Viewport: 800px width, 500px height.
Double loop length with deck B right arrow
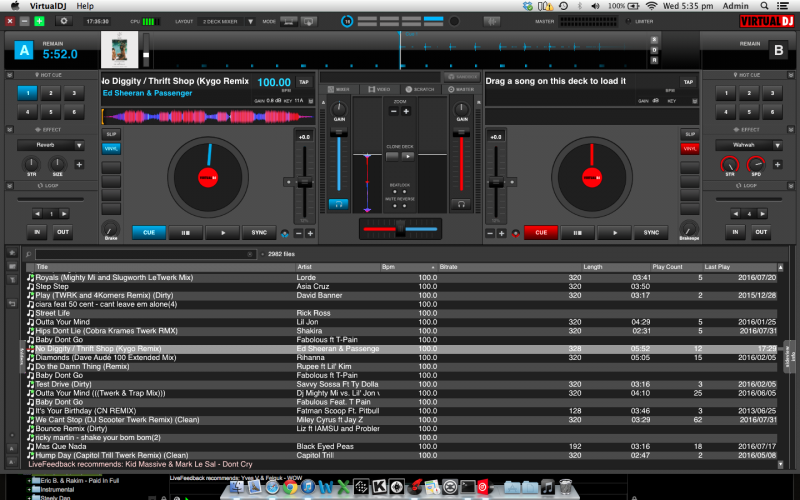tap(762, 214)
